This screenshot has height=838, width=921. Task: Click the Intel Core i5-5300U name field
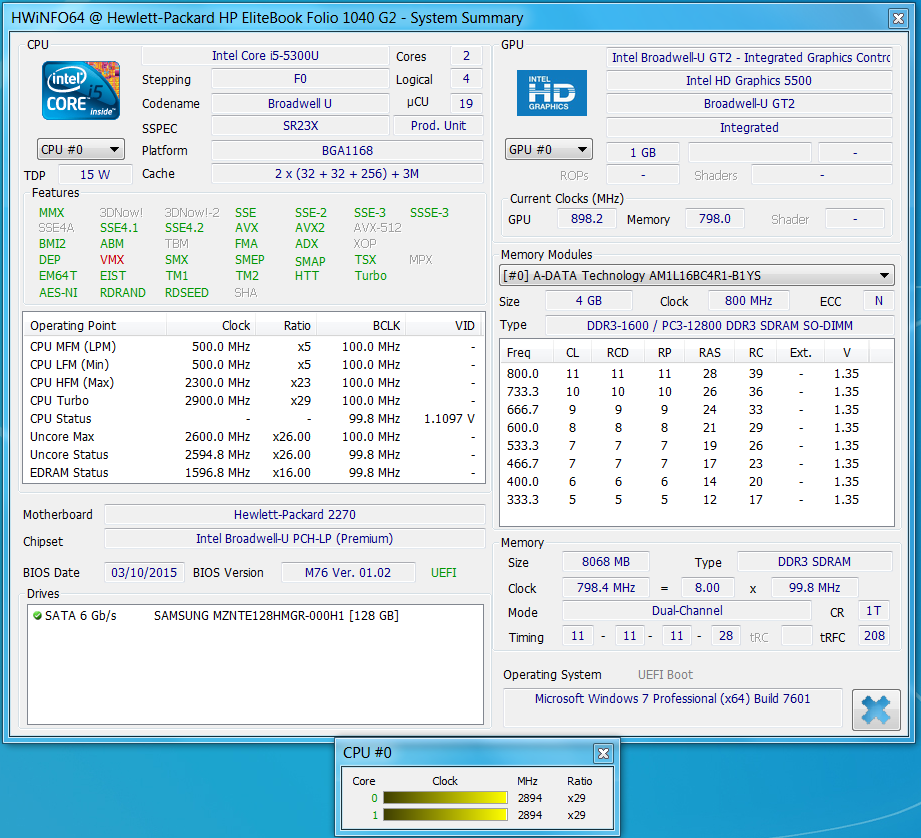coord(265,56)
